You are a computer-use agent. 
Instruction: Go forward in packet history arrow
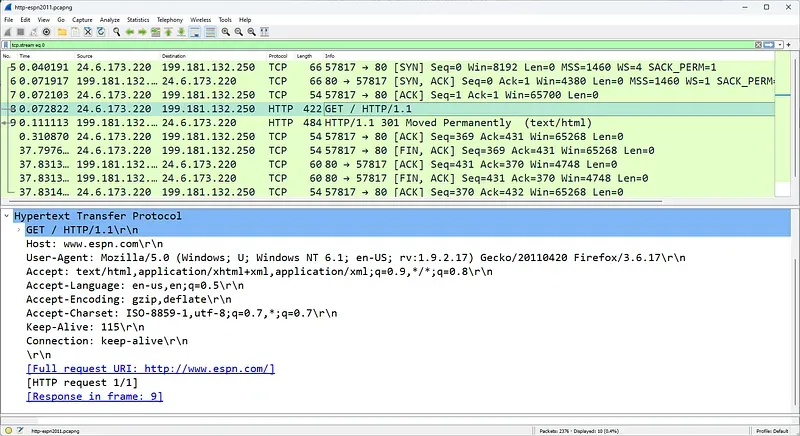(x=142, y=32)
